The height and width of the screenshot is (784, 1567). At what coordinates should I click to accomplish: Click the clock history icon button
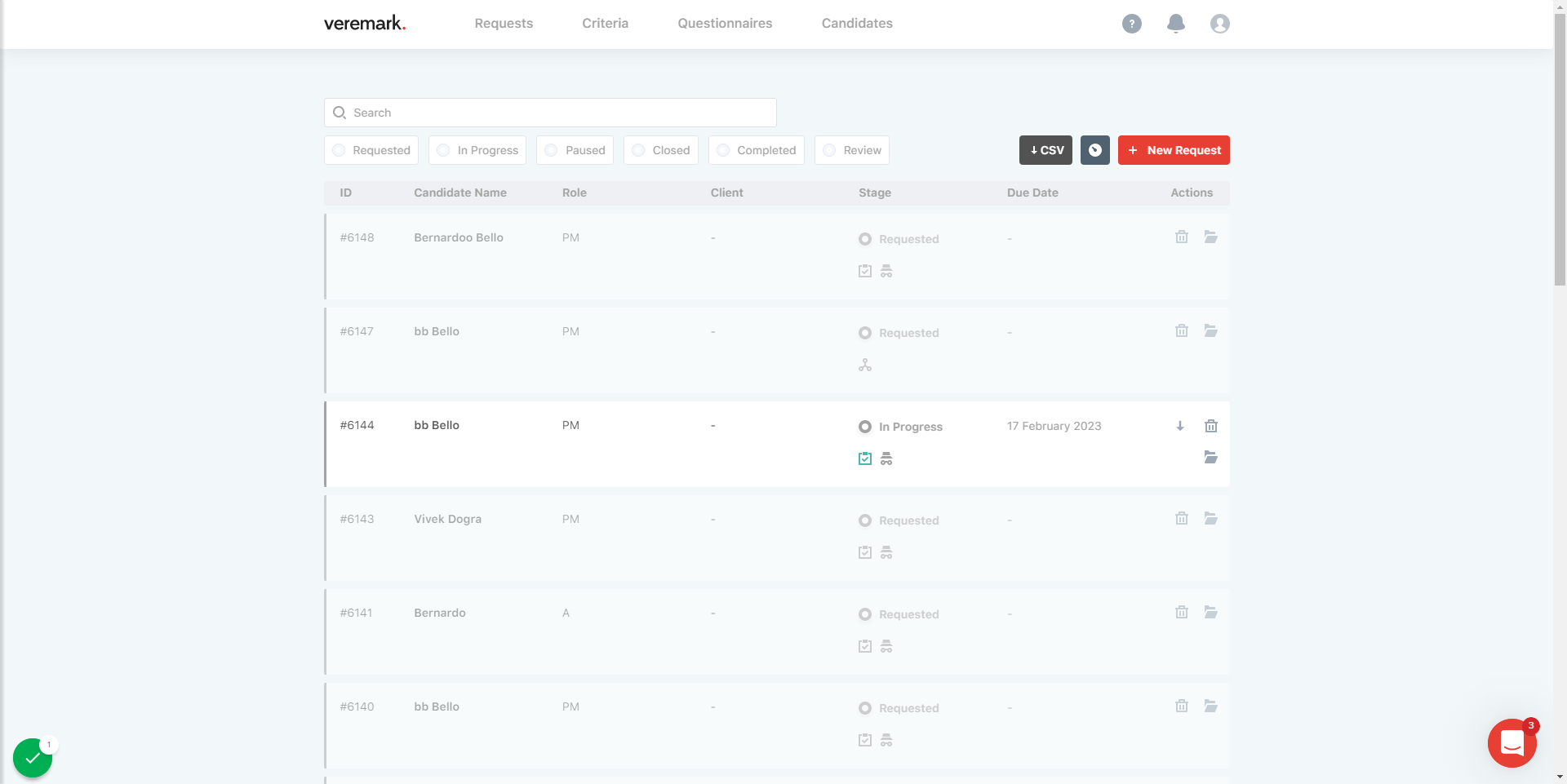tap(1094, 150)
